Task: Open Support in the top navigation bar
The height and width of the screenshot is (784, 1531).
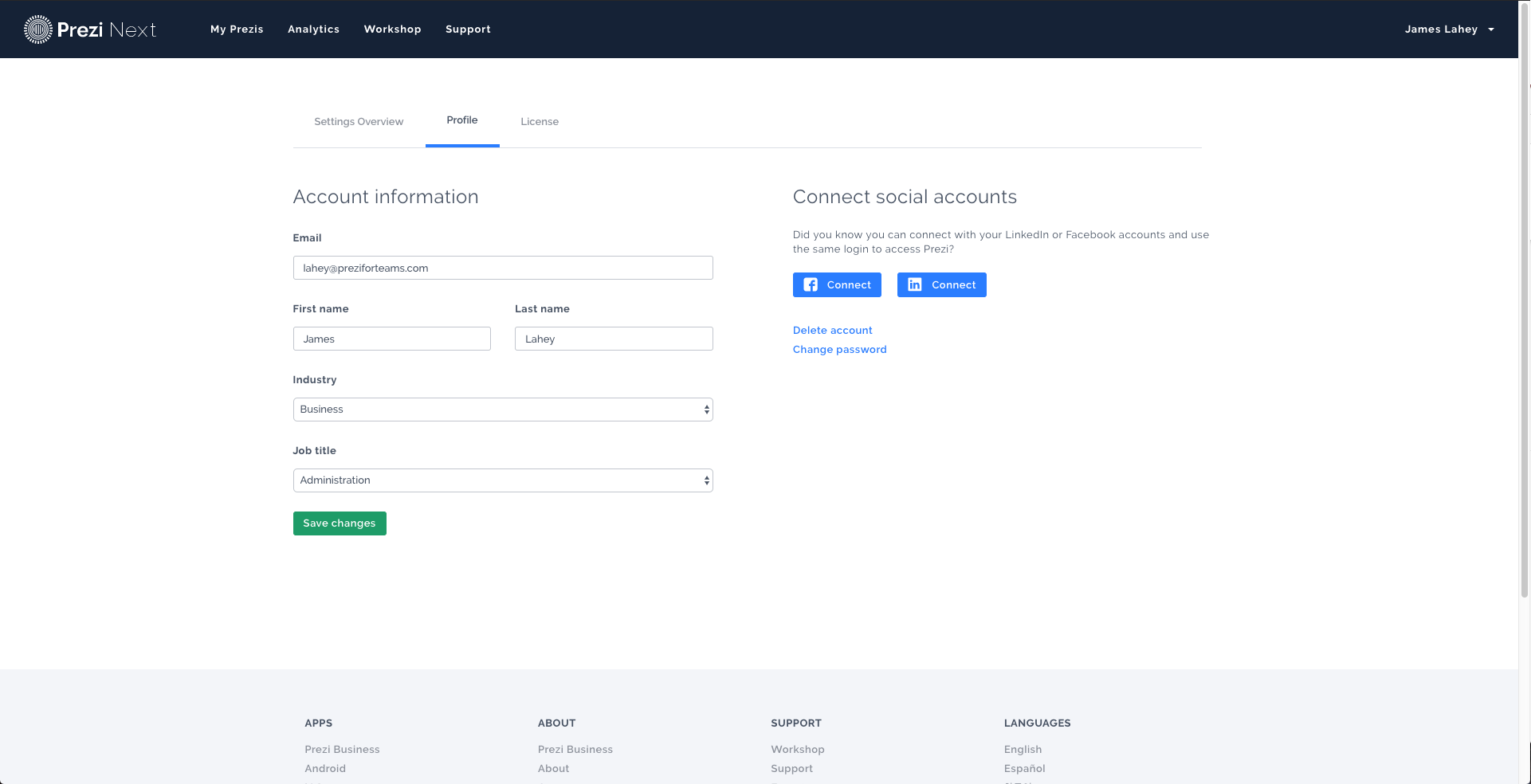Action: [x=468, y=29]
